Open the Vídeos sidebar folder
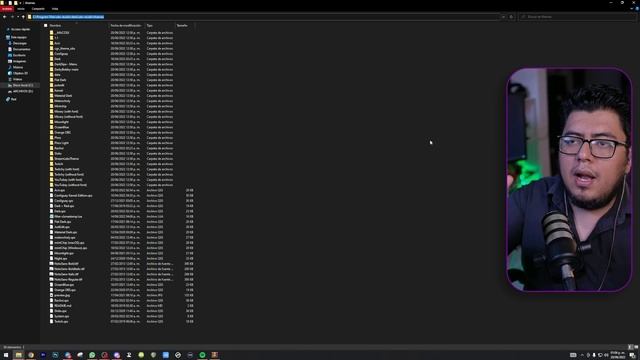The image size is (640, 360). pos(15,79)
